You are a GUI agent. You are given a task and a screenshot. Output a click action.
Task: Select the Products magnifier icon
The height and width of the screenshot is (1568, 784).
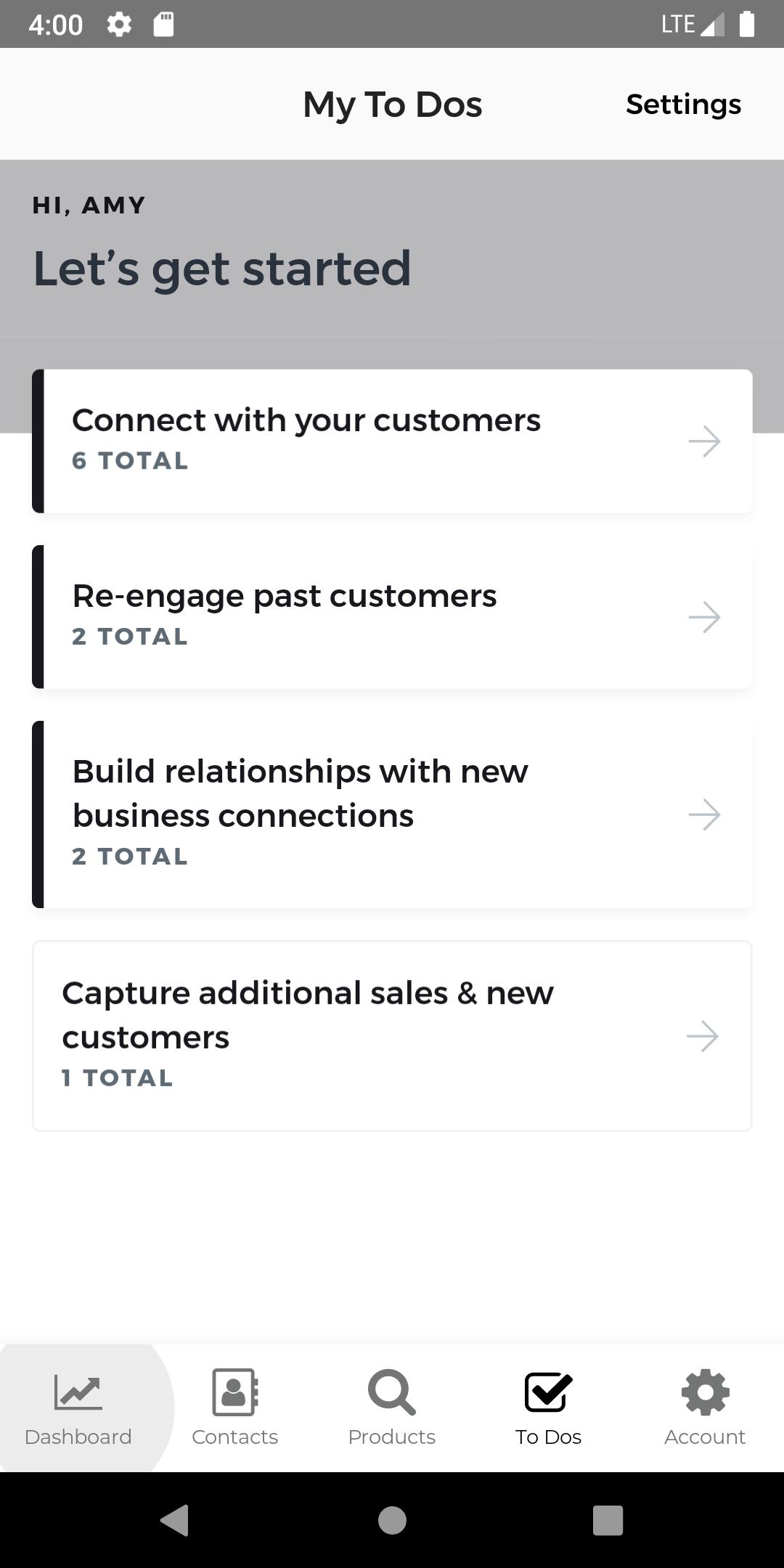point(391,1392)
